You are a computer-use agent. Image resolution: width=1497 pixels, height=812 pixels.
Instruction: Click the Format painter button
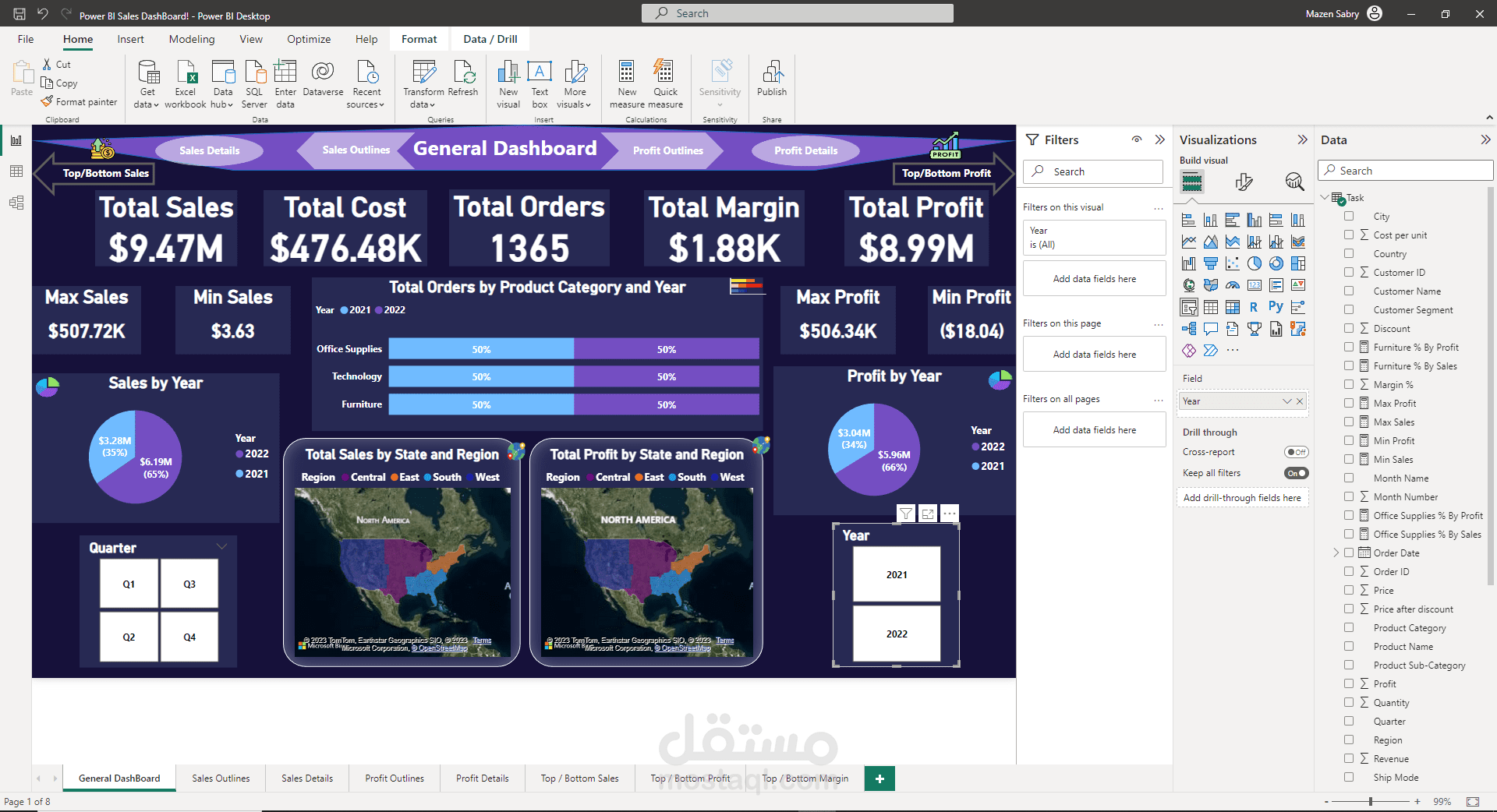[79, 101]
